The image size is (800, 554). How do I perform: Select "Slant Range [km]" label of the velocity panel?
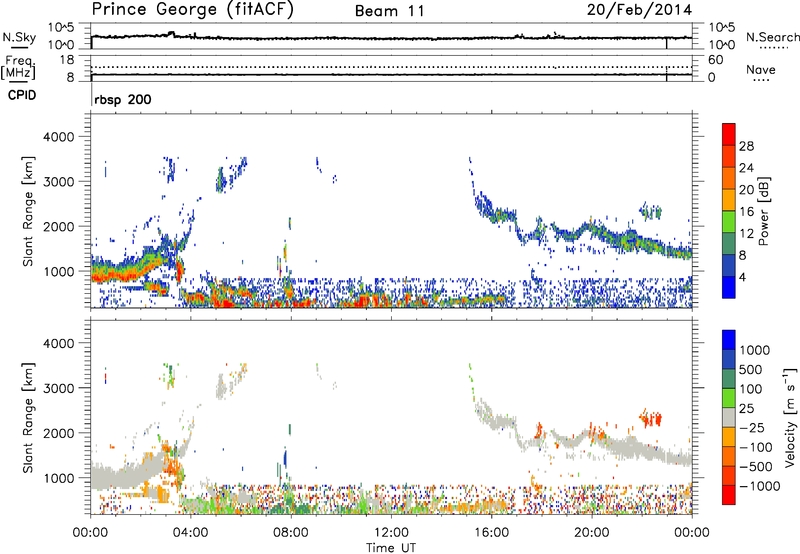pos(28,417)
